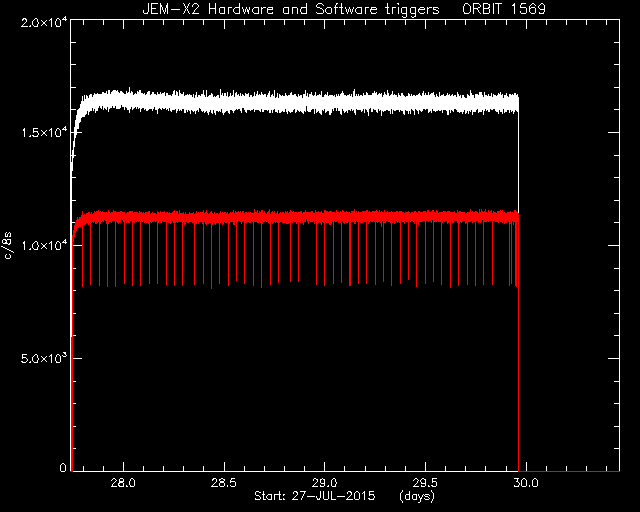Image resolution: width=640 pixels, height=512 pixels.
Task: Click the 28.0 x-axis tick label
Action: click(x=123, y=483)
